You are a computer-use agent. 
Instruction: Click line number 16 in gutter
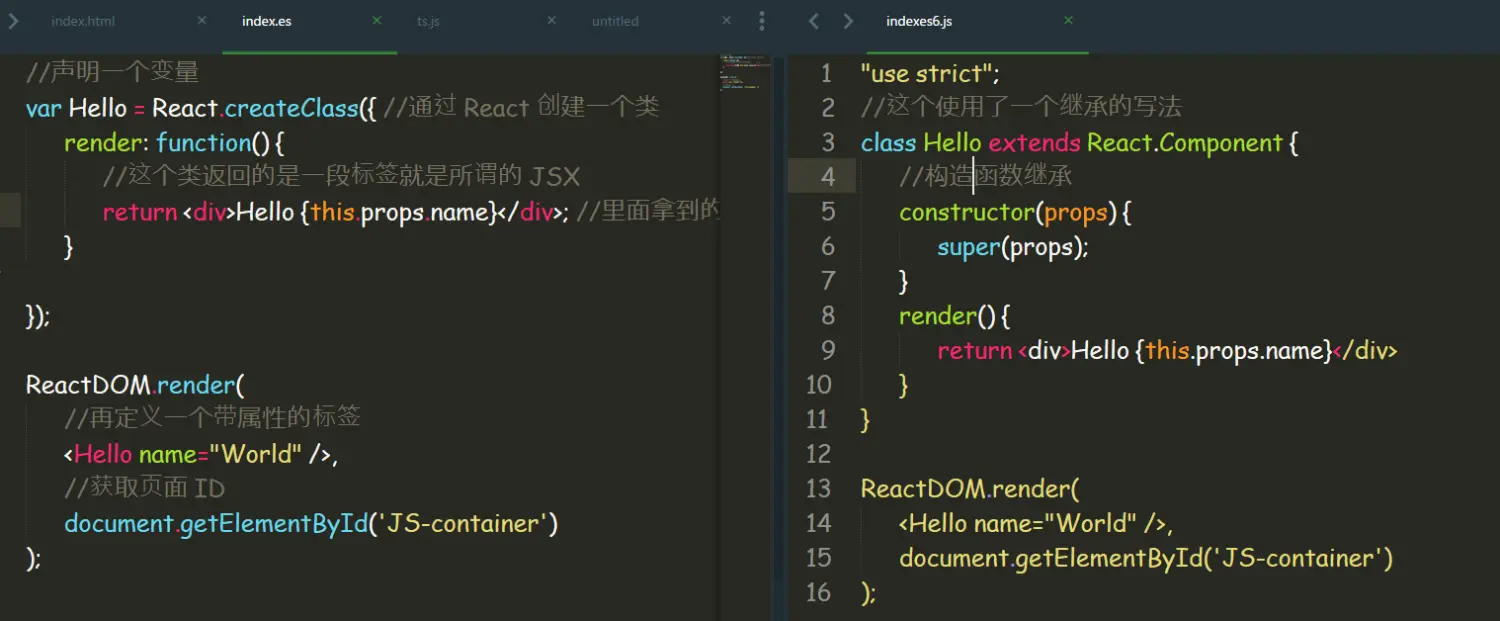click(x=819, y=592)
